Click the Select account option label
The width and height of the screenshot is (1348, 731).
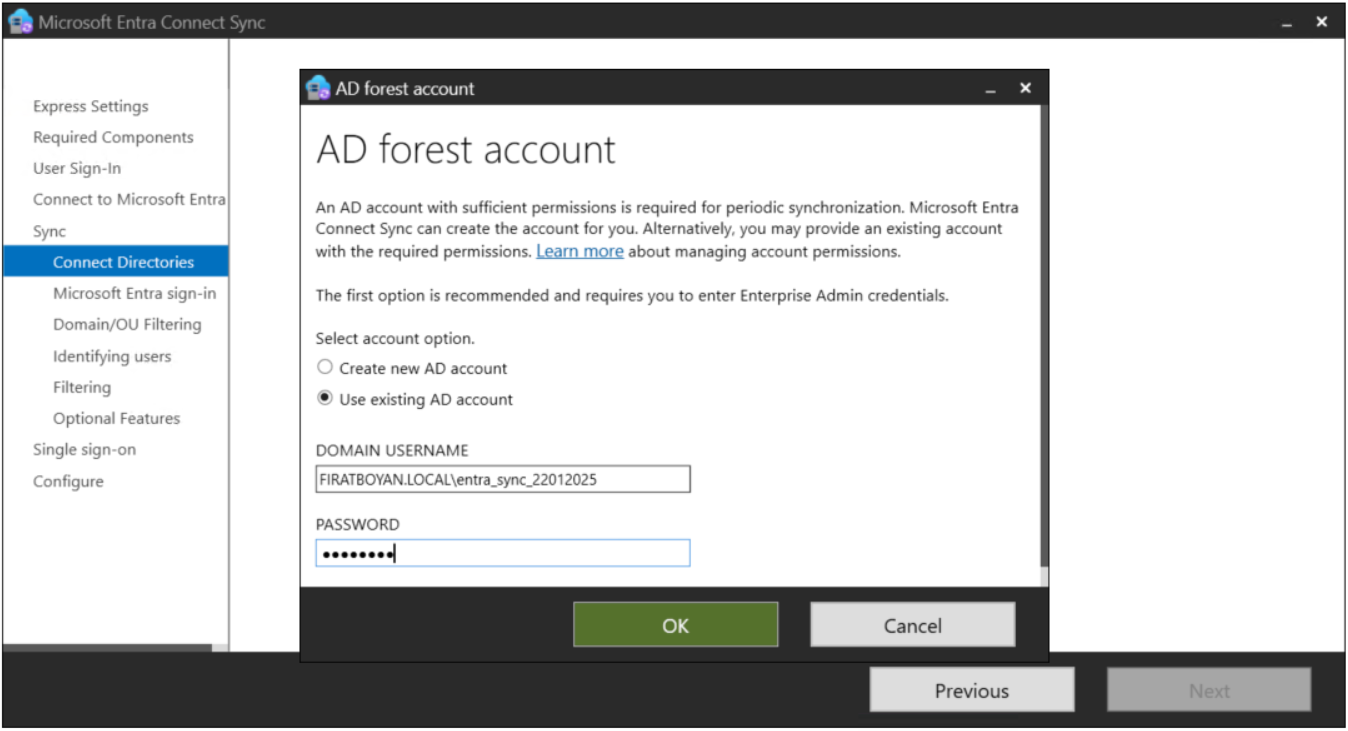click(395, 338)
